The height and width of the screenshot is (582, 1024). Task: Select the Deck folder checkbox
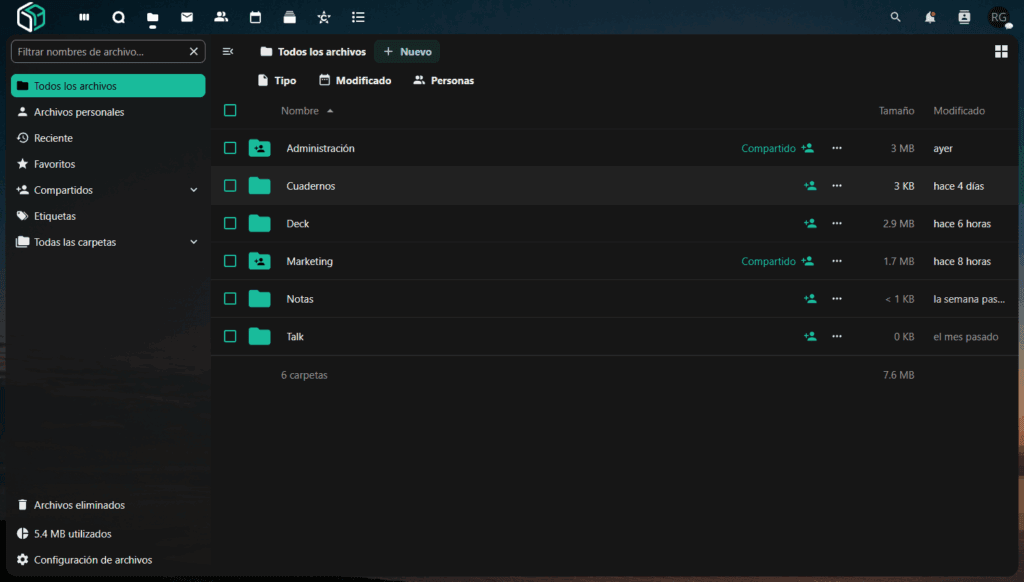230,224
